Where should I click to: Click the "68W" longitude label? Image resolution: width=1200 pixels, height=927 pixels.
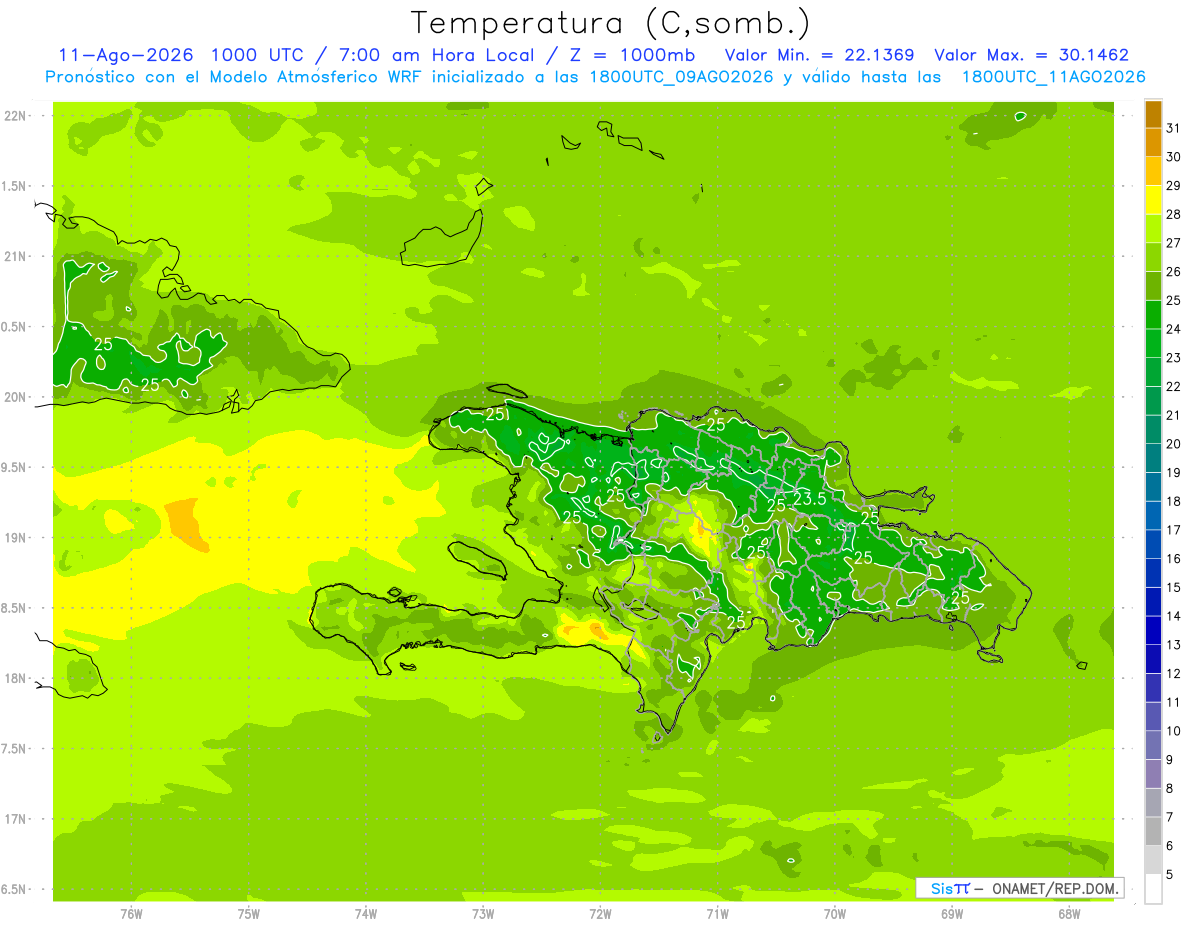tap(1069, 914)
